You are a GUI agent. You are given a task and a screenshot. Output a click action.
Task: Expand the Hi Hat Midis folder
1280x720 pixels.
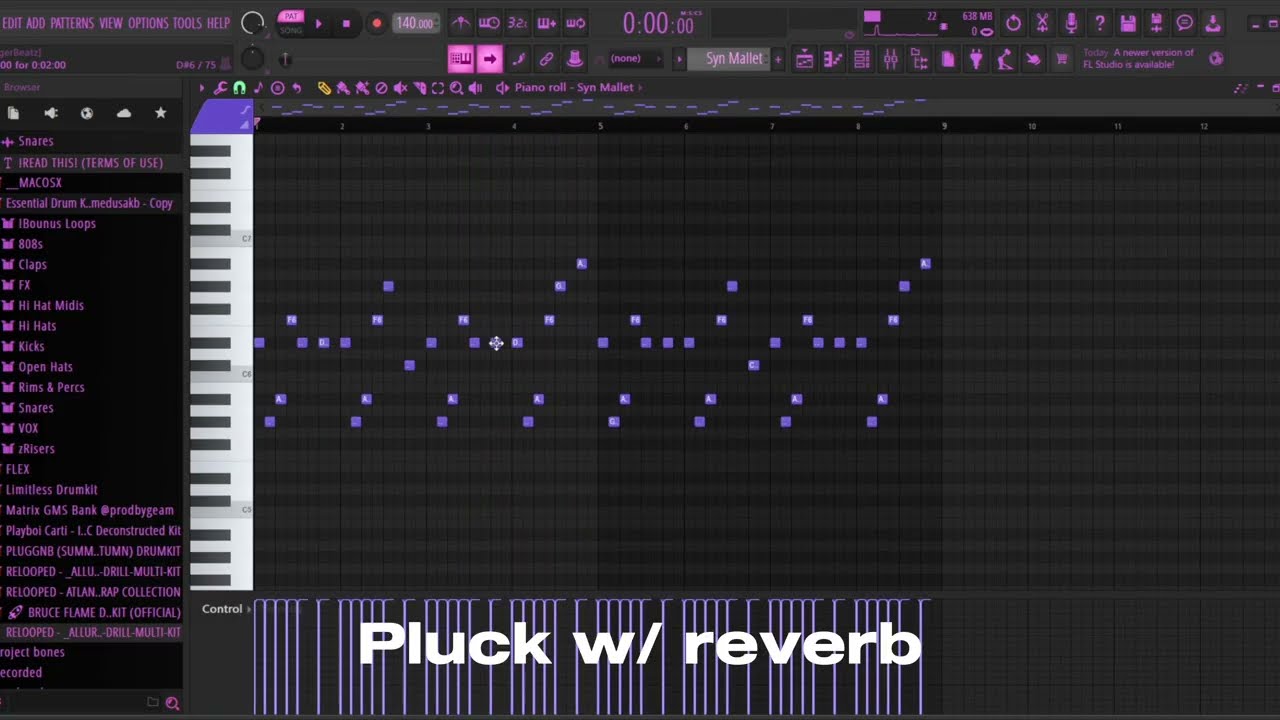(x=50, y=305)
